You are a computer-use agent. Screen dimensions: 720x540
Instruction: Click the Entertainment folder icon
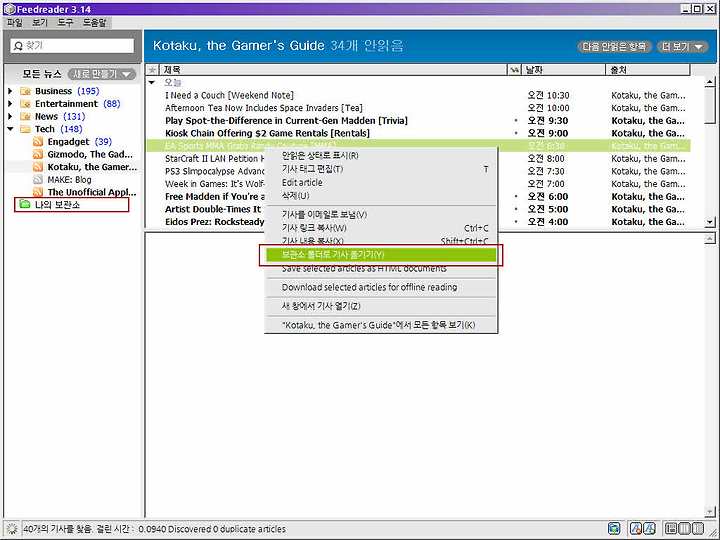point(26,104)
